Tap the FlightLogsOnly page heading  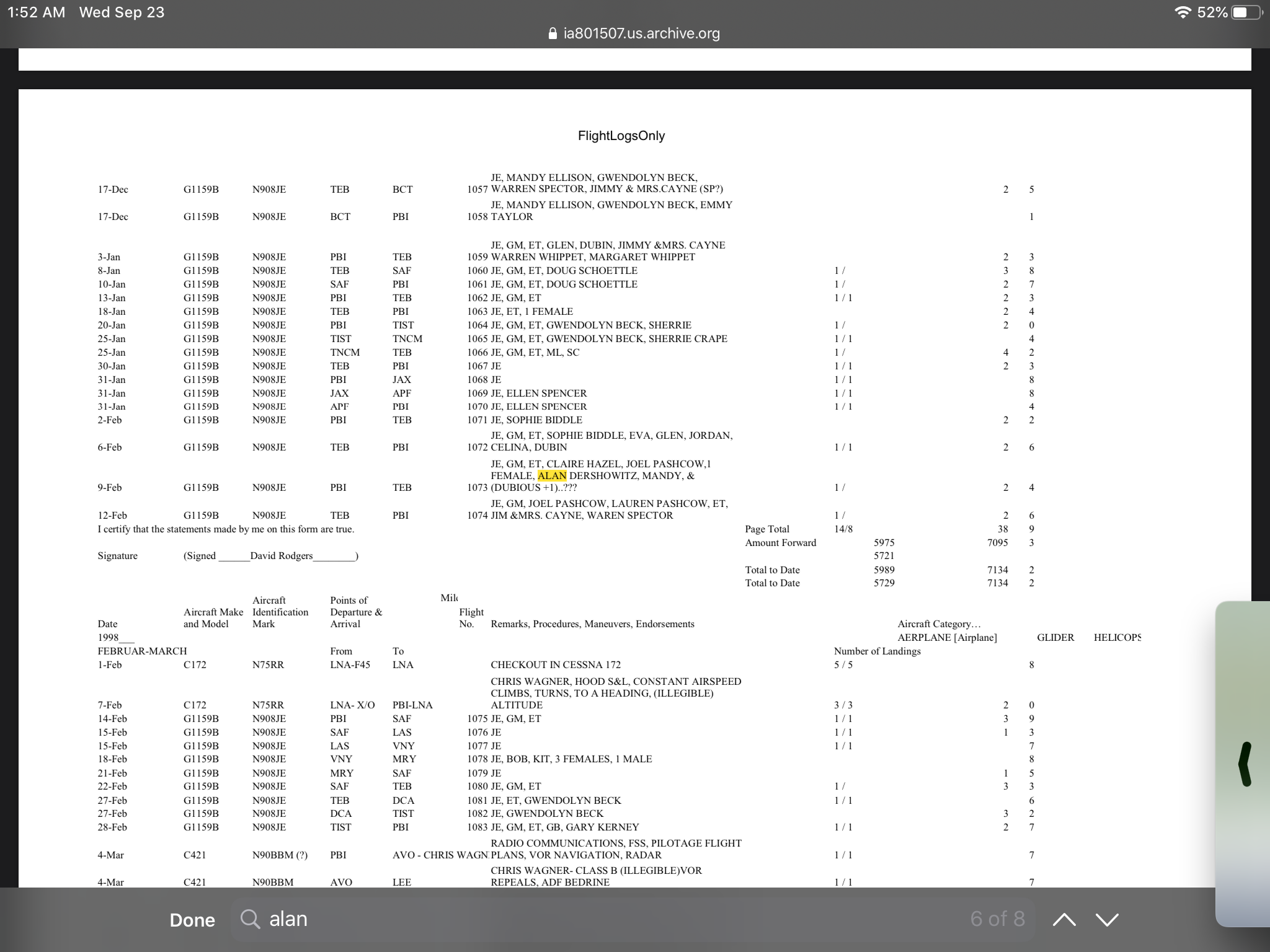pyautogui.click(x=621, y=136)
